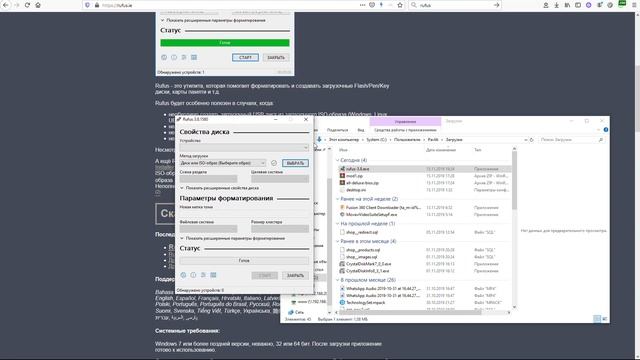Open the Firefox library icon

tap(567, 5)
